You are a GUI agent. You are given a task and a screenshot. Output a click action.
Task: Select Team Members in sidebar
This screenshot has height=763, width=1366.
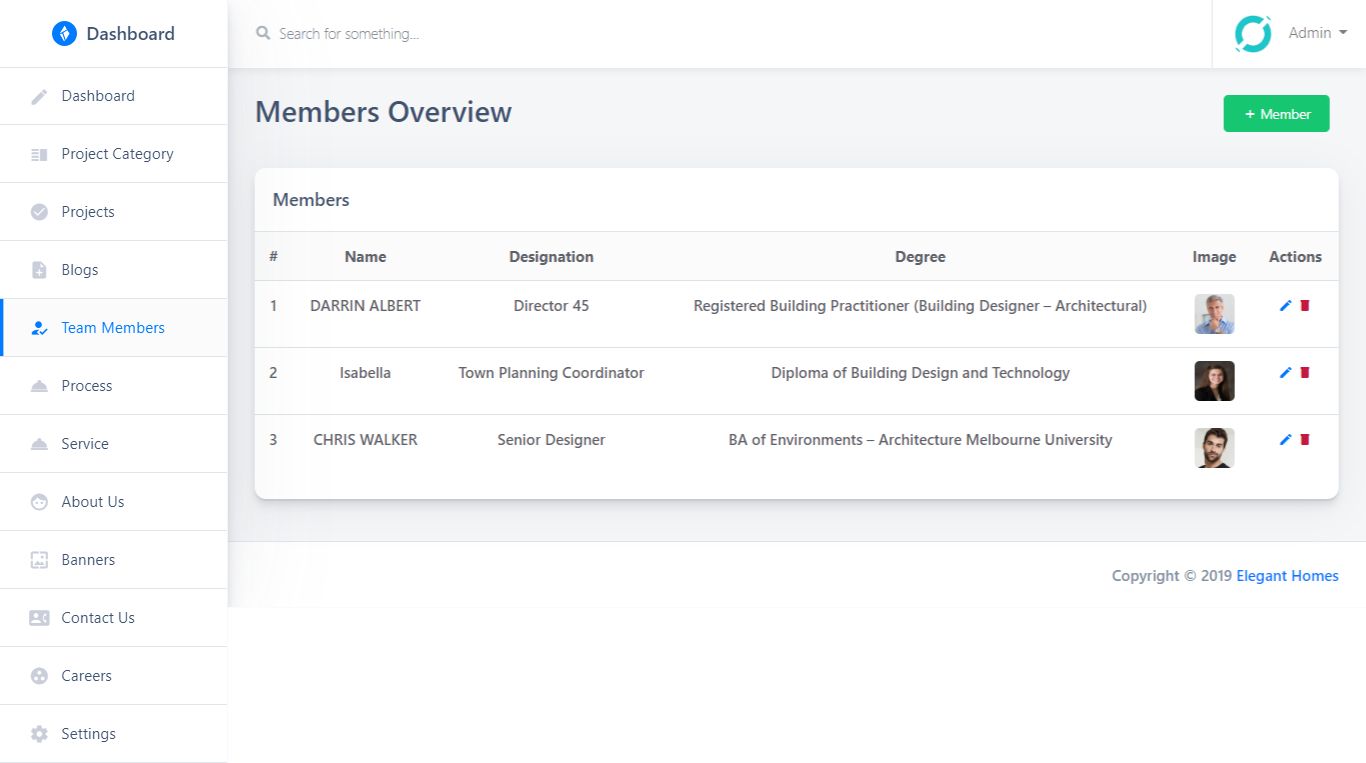tap(113, 328)
